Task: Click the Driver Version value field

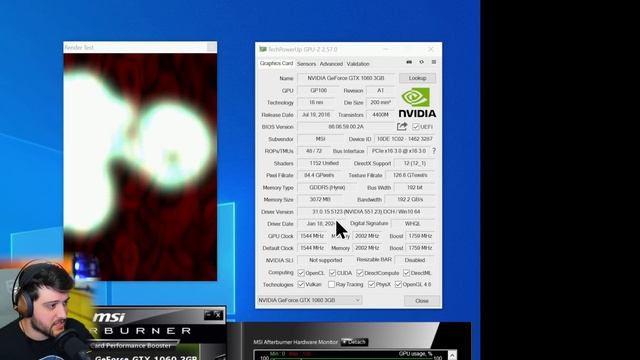Action: pyautogui.click(x=366, y=212)
